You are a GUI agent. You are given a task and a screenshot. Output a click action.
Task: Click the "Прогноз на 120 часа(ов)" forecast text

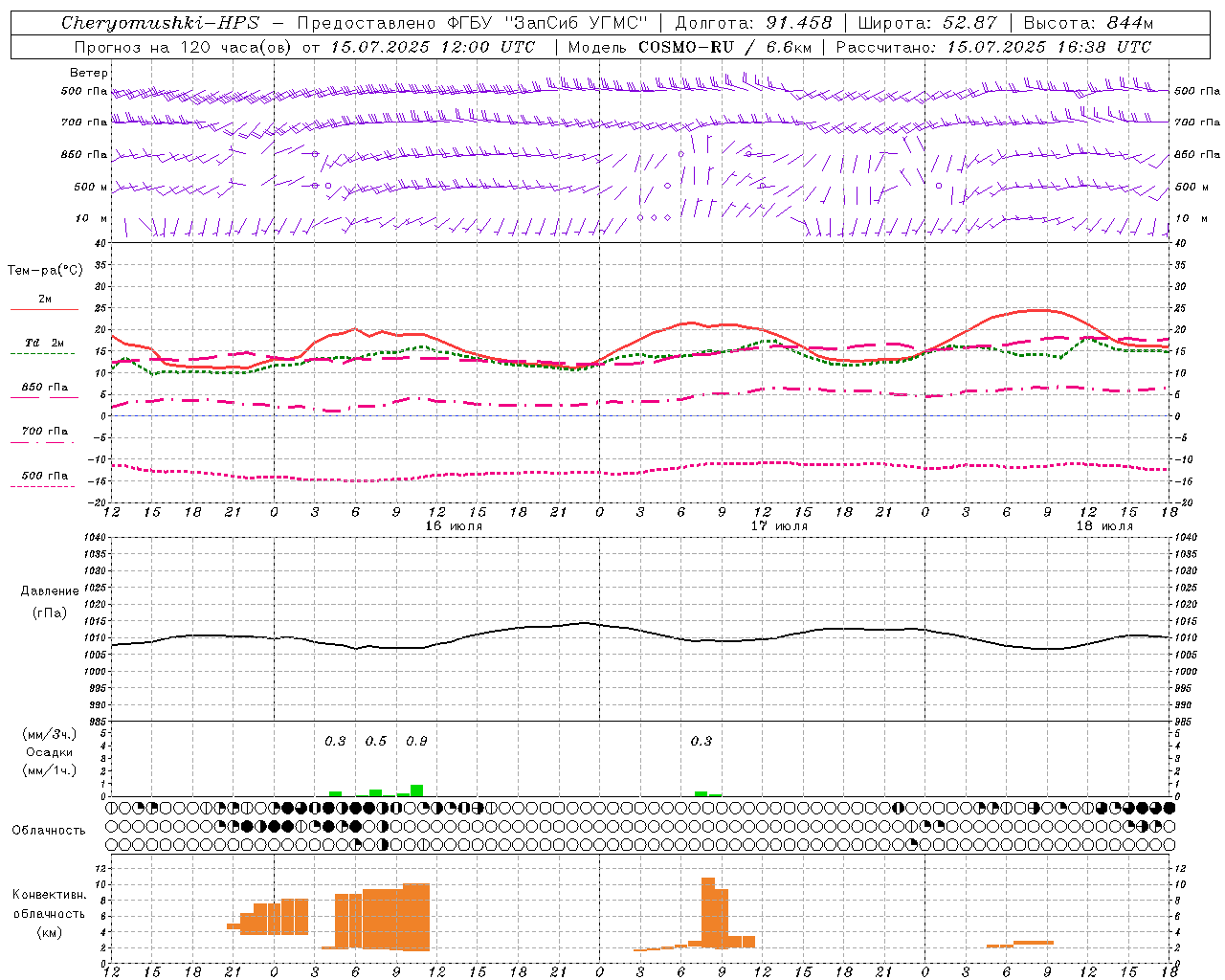point(183,47)
